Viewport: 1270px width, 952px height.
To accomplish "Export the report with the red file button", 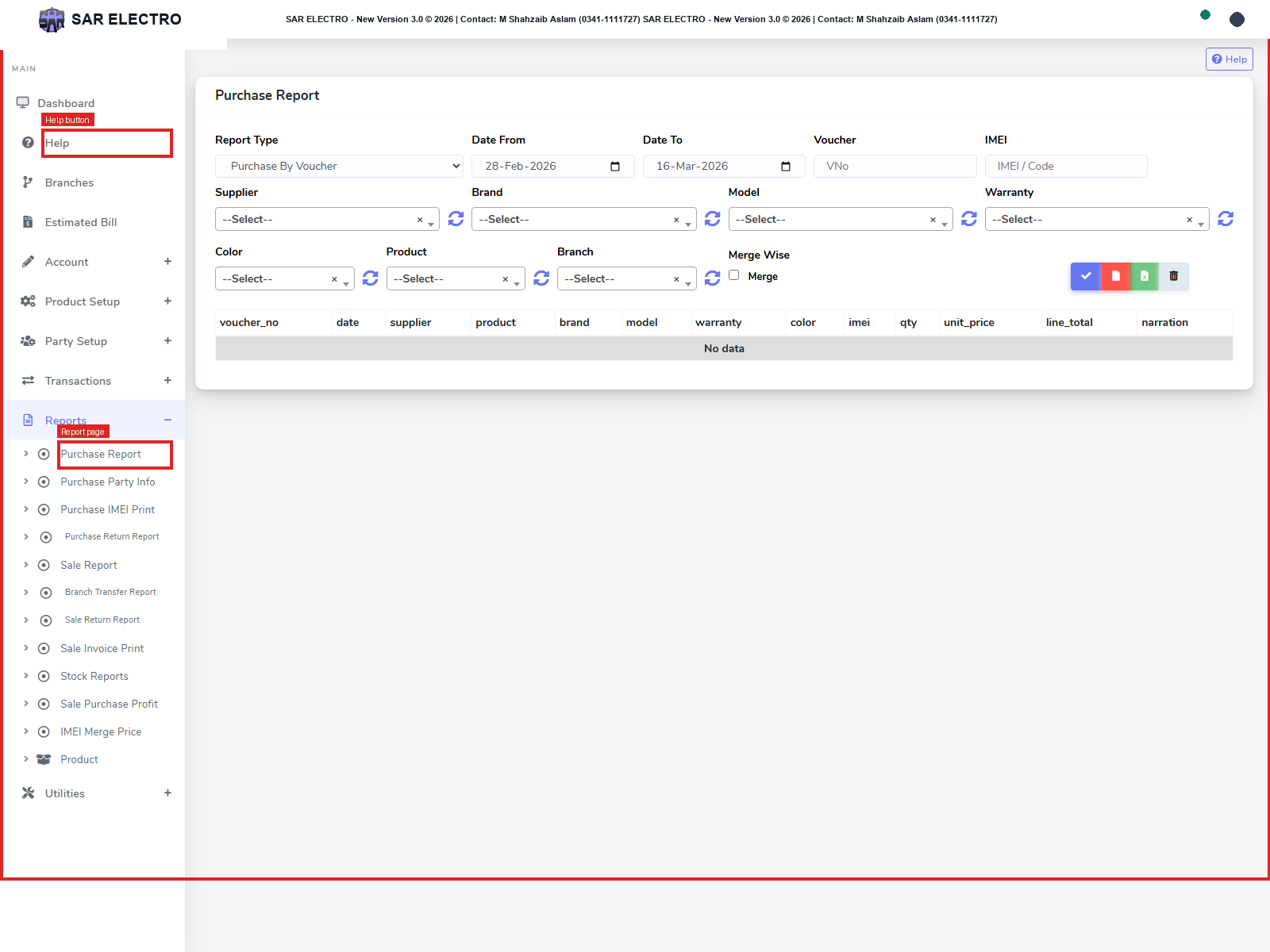I will click(1115, 276).
